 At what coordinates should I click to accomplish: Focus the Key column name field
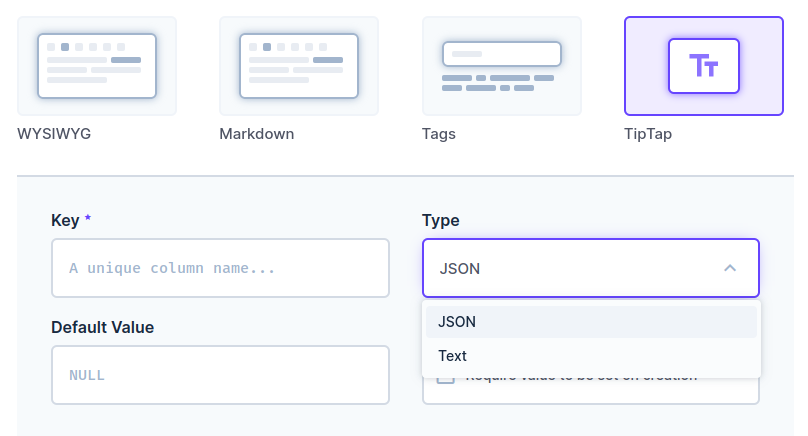(220, 268)
